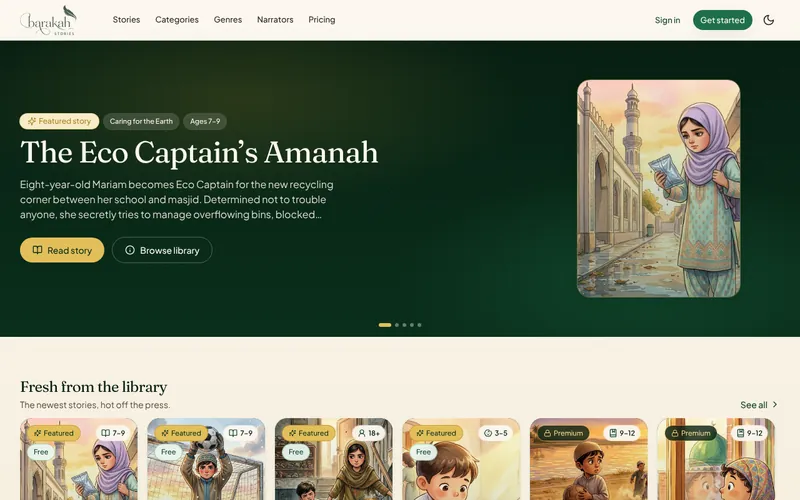The image size is (800, 500).
Task: Click the See all link
Action: (x=754, y=405)
